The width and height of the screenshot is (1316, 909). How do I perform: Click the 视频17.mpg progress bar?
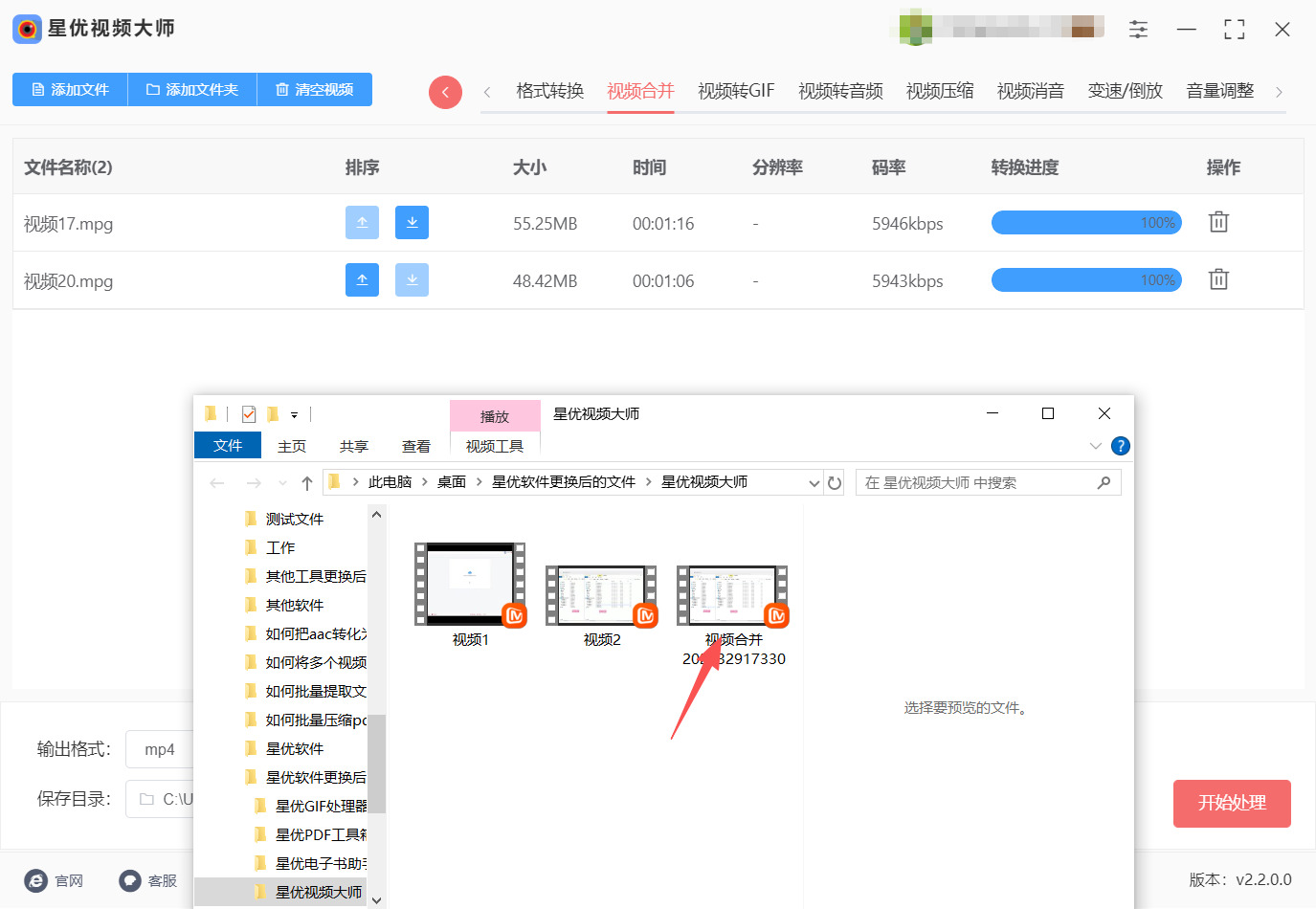(1086, 223)
